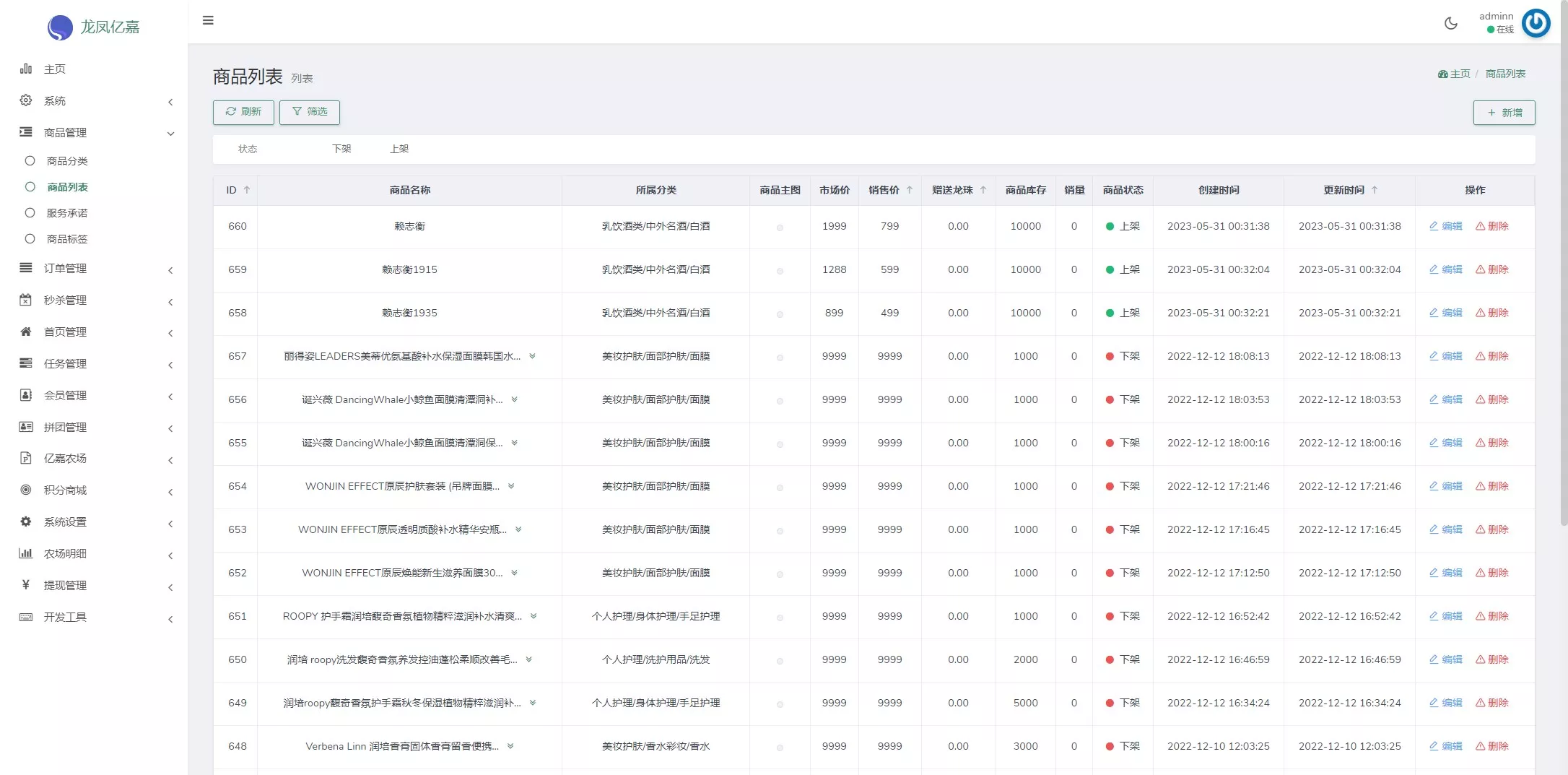Image resolution: width=1568 pixels, height=775 pixels.
Task: Toggle dark mode moon icon
Action: pos(1450,23)
